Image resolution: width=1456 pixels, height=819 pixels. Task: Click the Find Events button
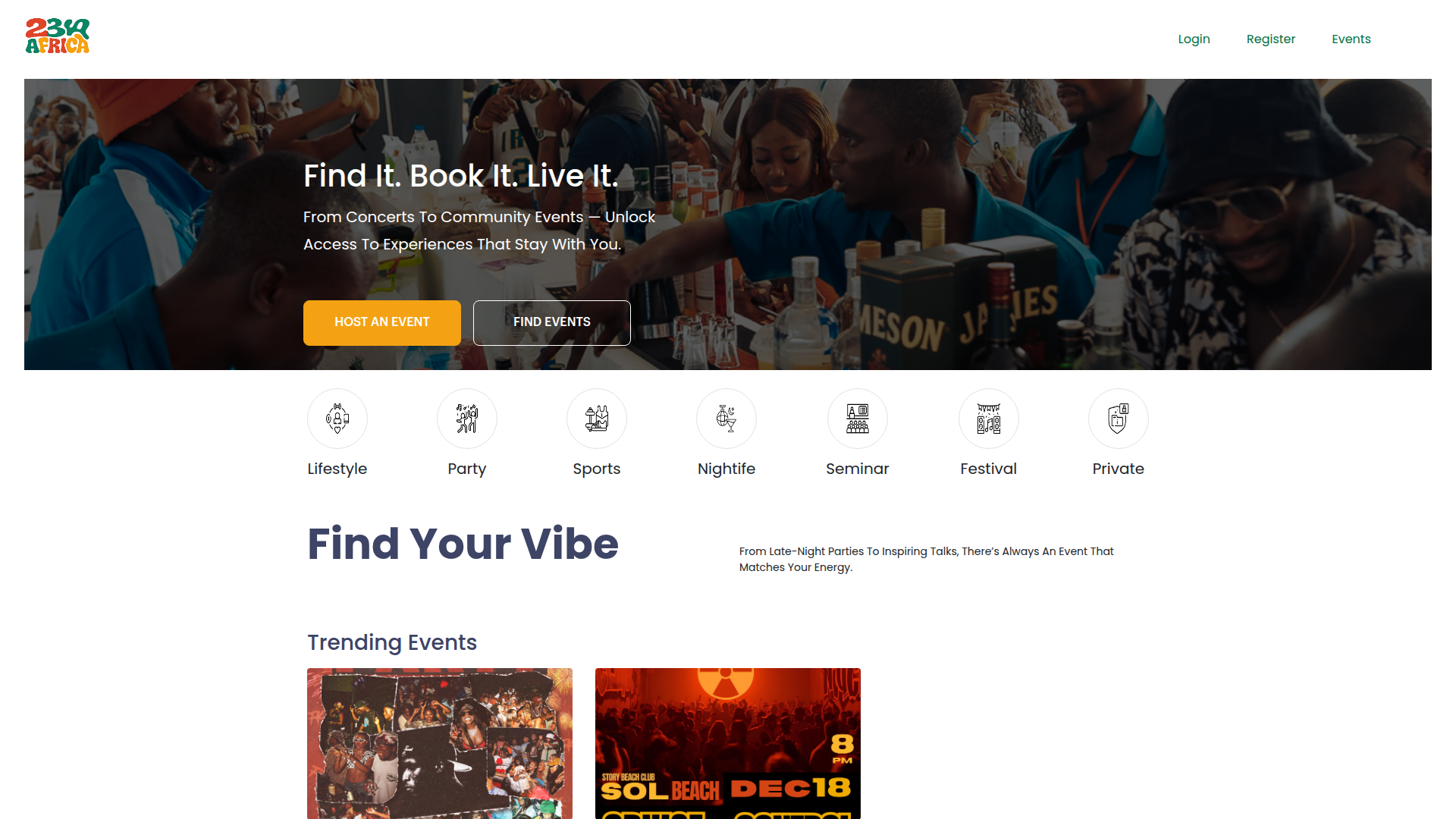click(552, 323)
